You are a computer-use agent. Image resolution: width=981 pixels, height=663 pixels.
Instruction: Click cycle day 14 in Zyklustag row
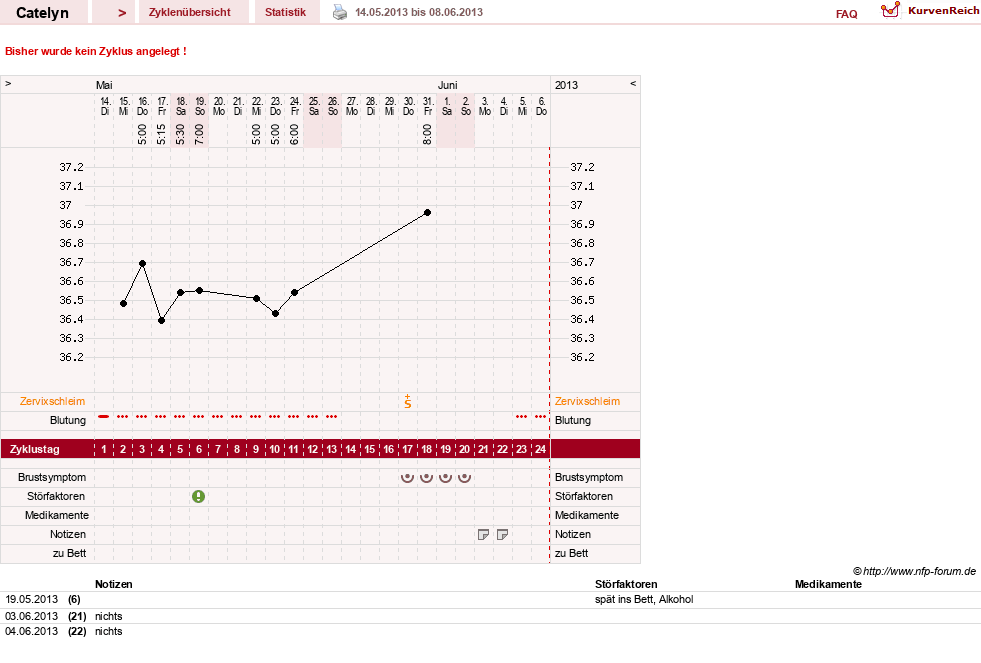(350, 449)
